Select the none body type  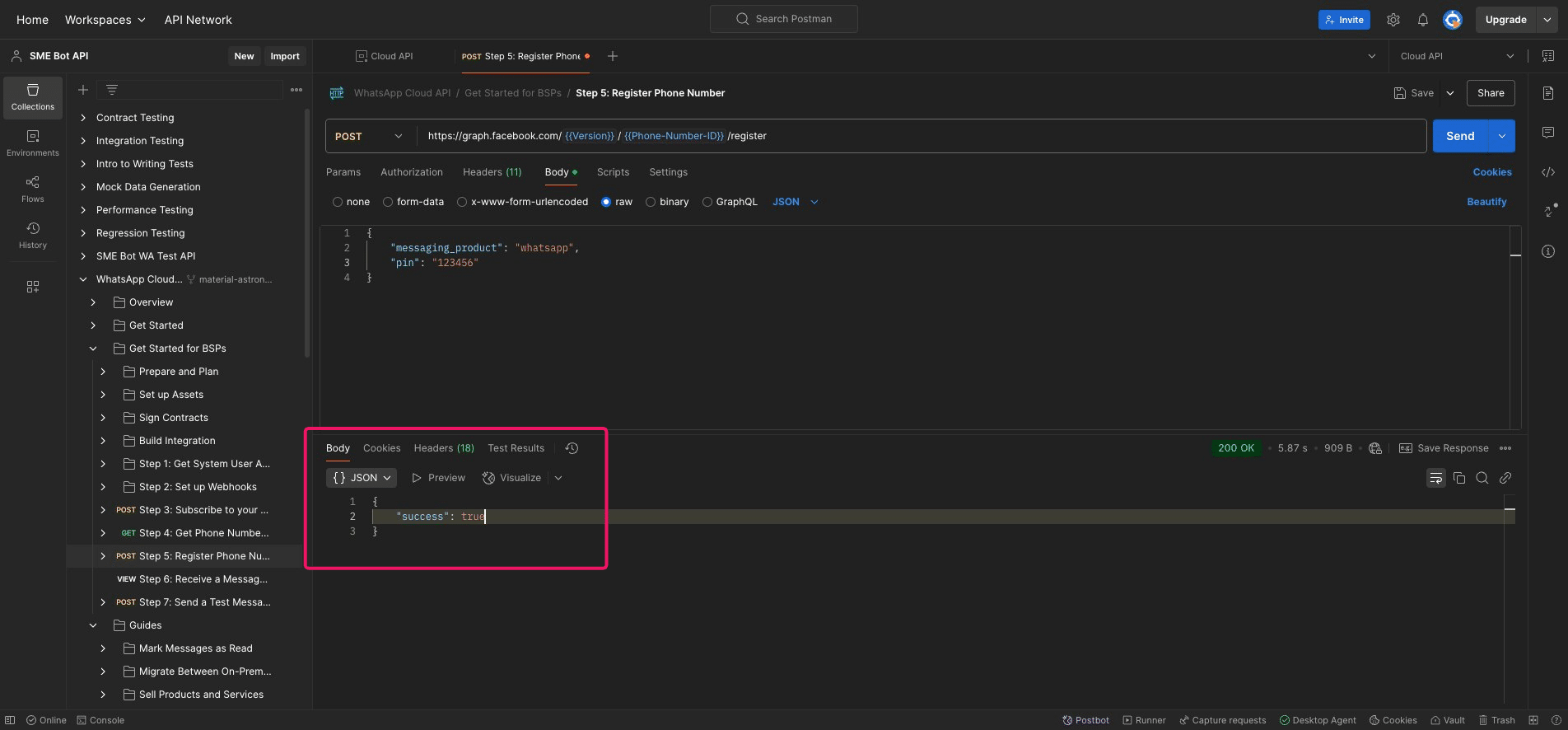click(338, 202)
